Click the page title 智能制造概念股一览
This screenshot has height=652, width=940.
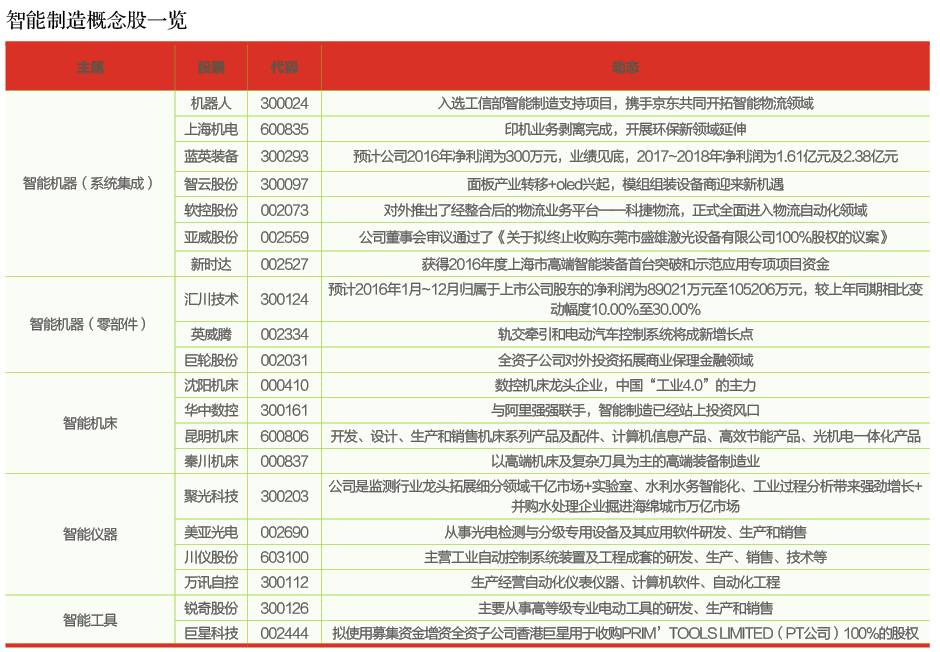tap(97, 20)
